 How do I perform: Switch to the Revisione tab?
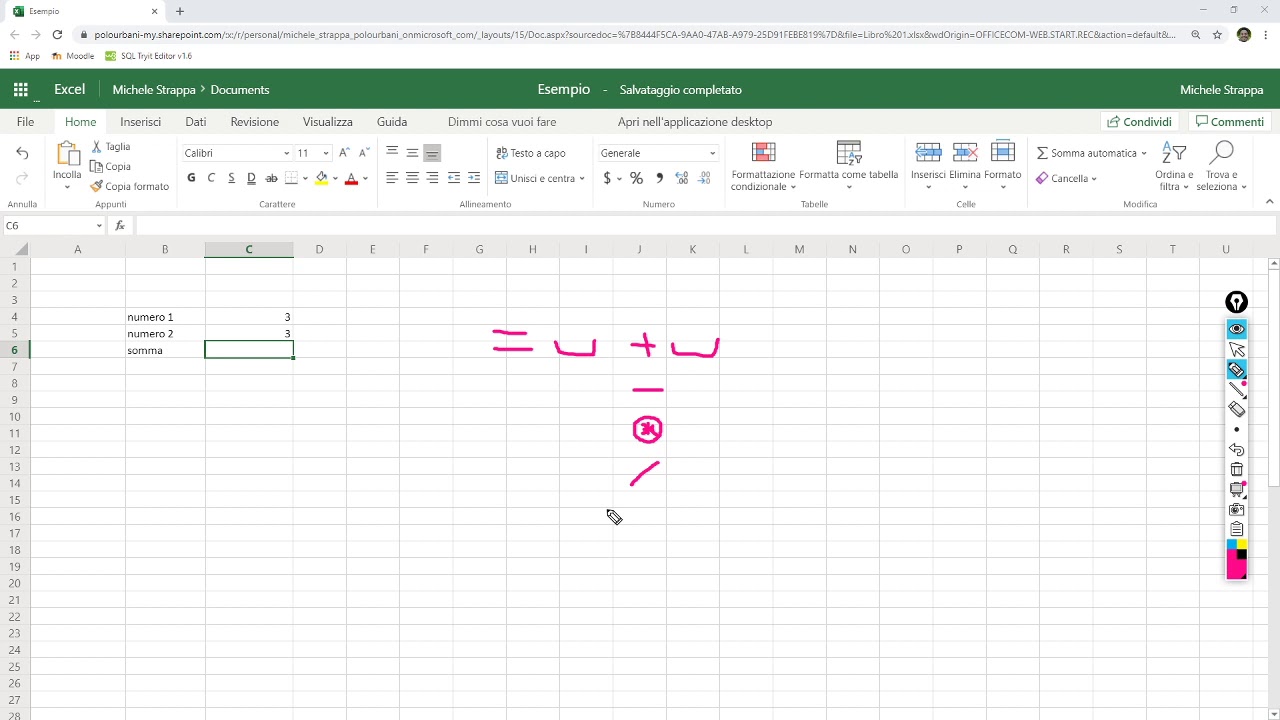(255, 122)
